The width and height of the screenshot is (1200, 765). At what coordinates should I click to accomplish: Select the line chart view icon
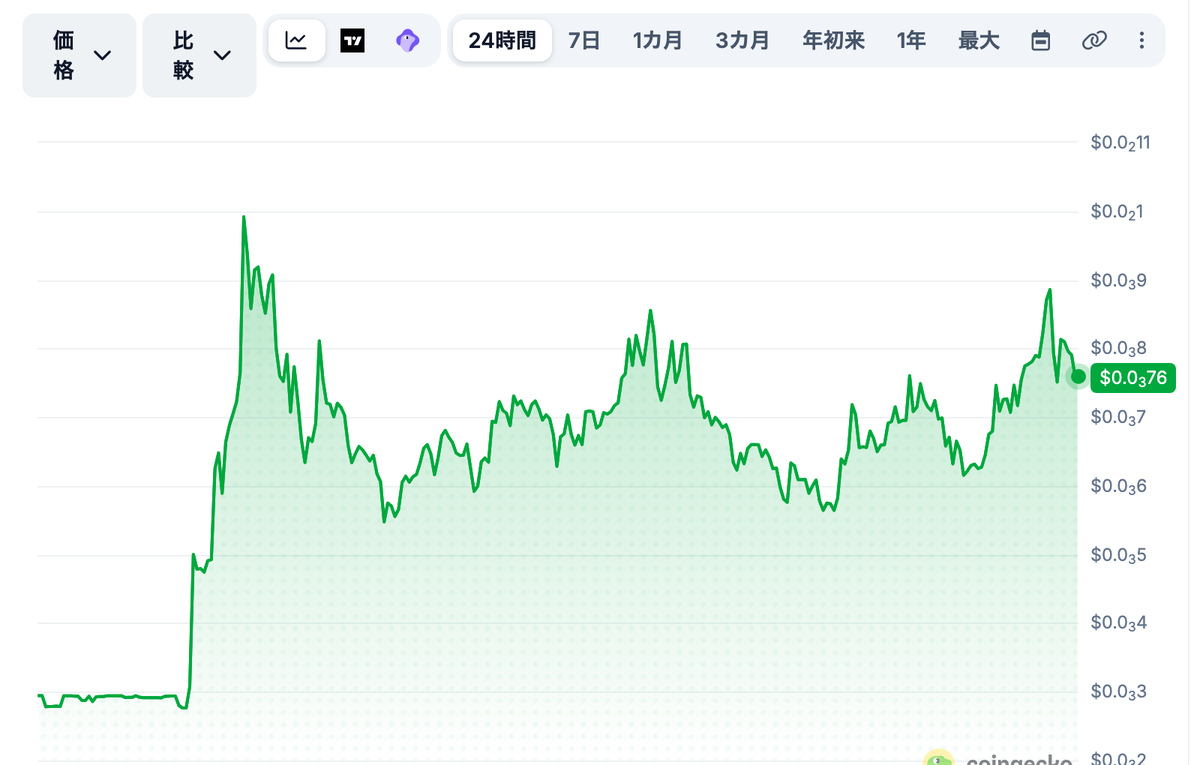pos(296,41)
